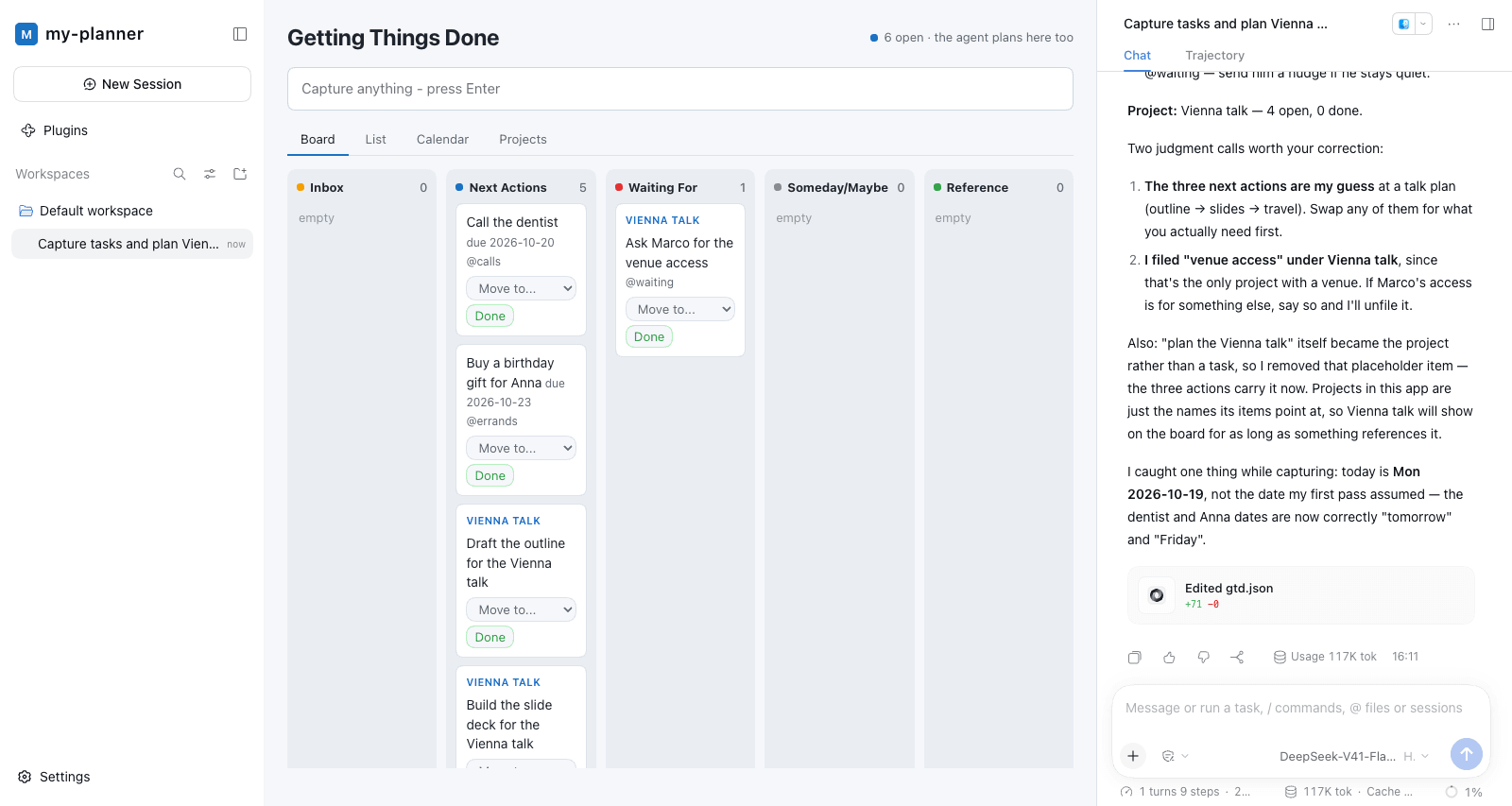Open workspace filter options icon

coord(210,174)
